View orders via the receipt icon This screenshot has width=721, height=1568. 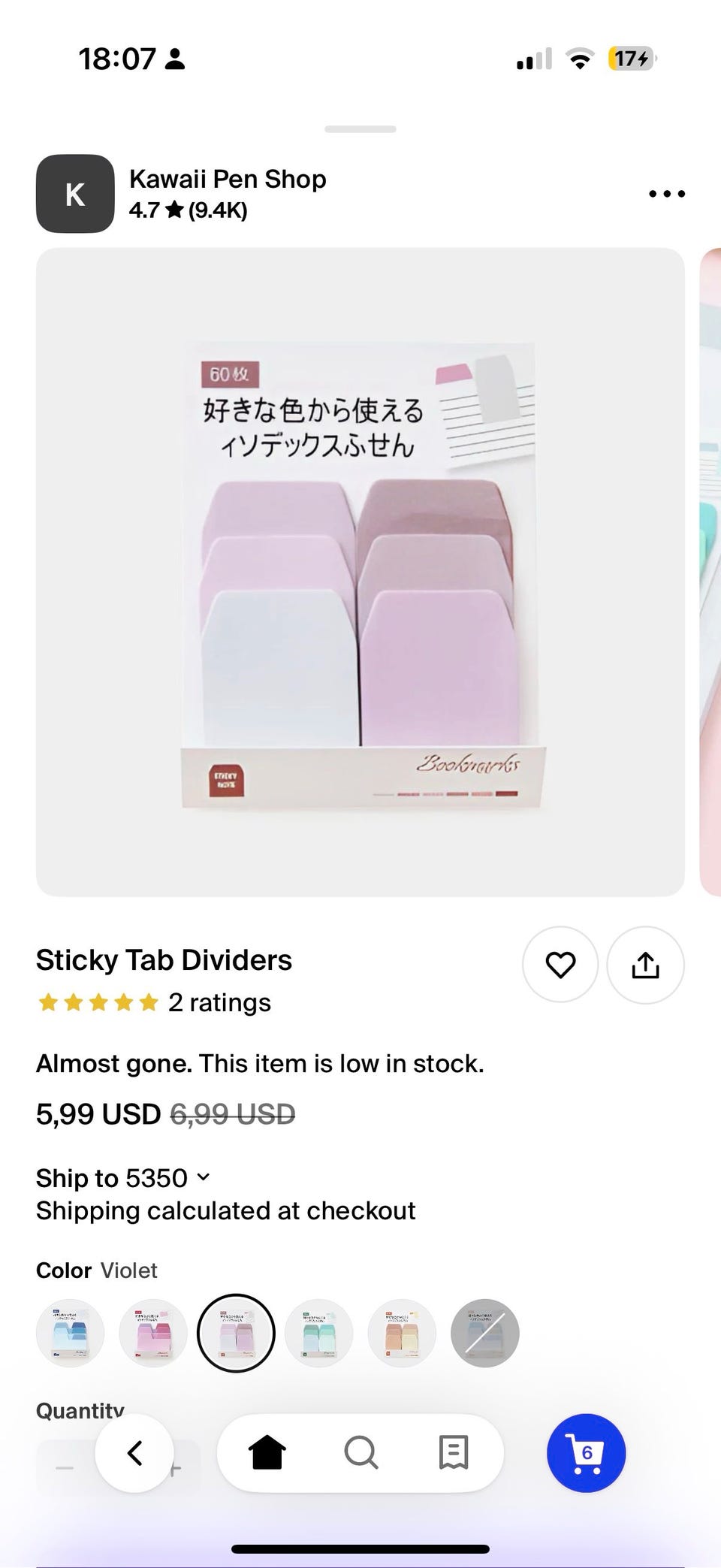click(454, 1452)
